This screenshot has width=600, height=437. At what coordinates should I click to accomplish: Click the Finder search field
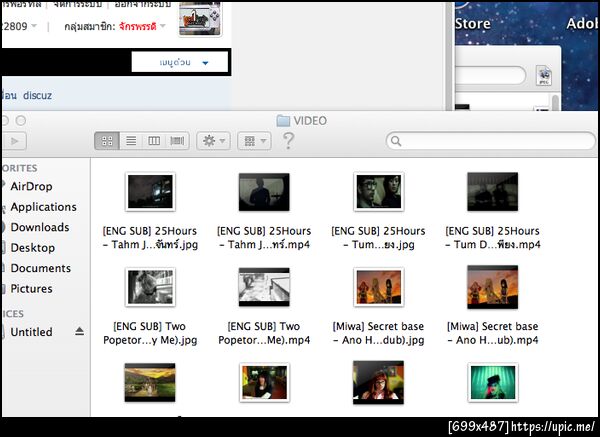click(x=491, y=141)
